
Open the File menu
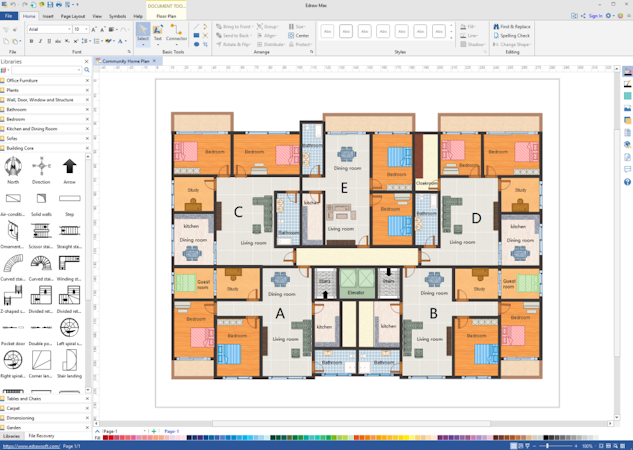(8, 16)
